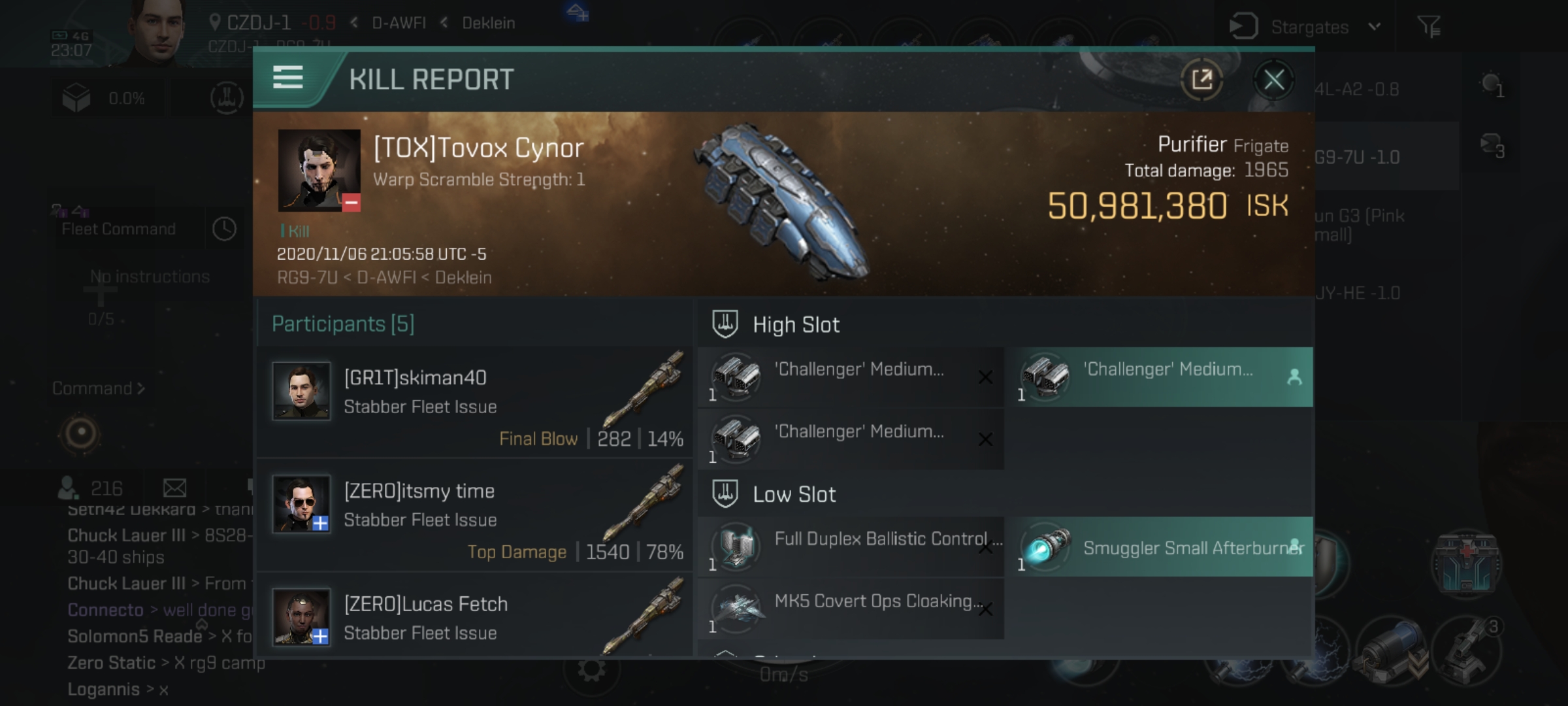The width and height of the screenshot is (1568, 706).
Task: Expand the Command section
Action: tap(98, 388)
